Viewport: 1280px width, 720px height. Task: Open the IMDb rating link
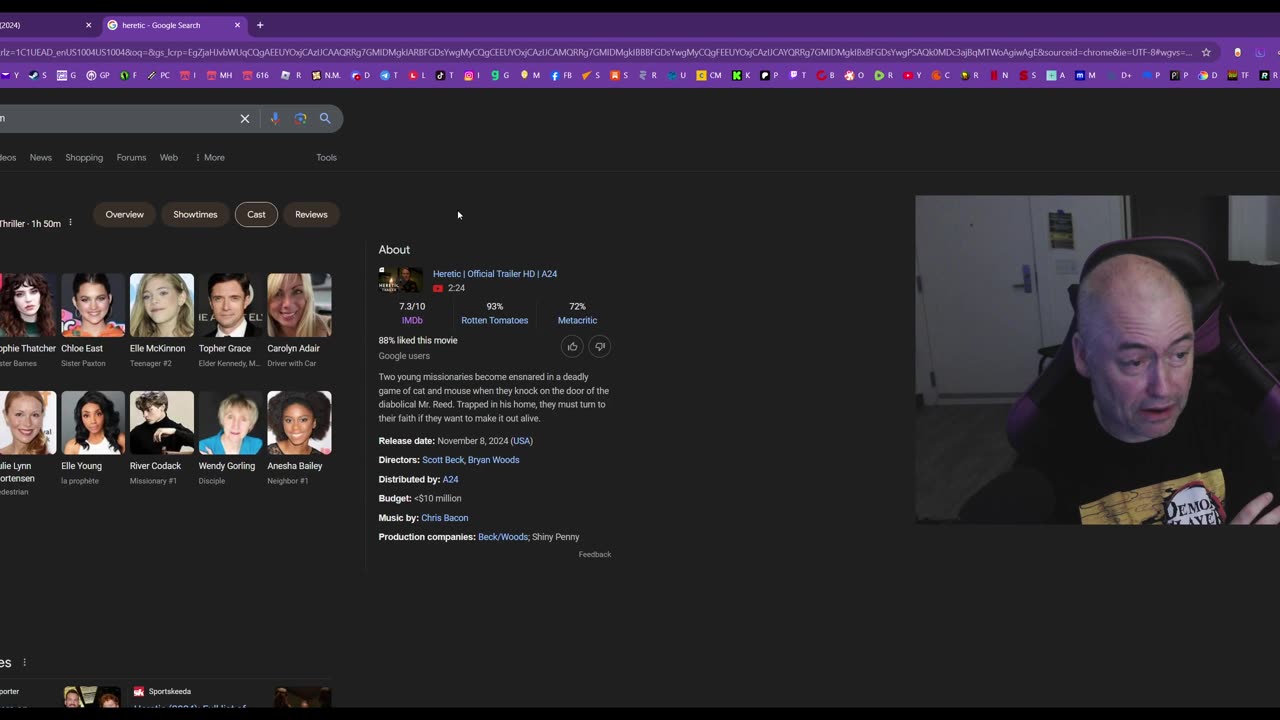412,320
